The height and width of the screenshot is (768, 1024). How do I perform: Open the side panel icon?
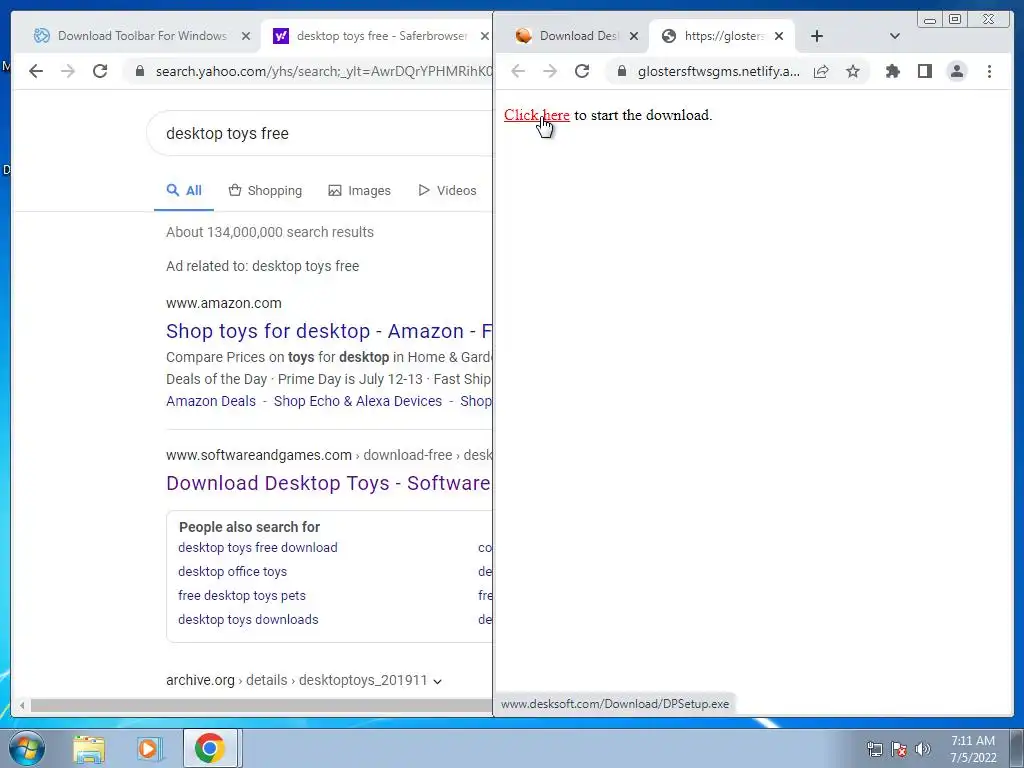coord(925,71)
